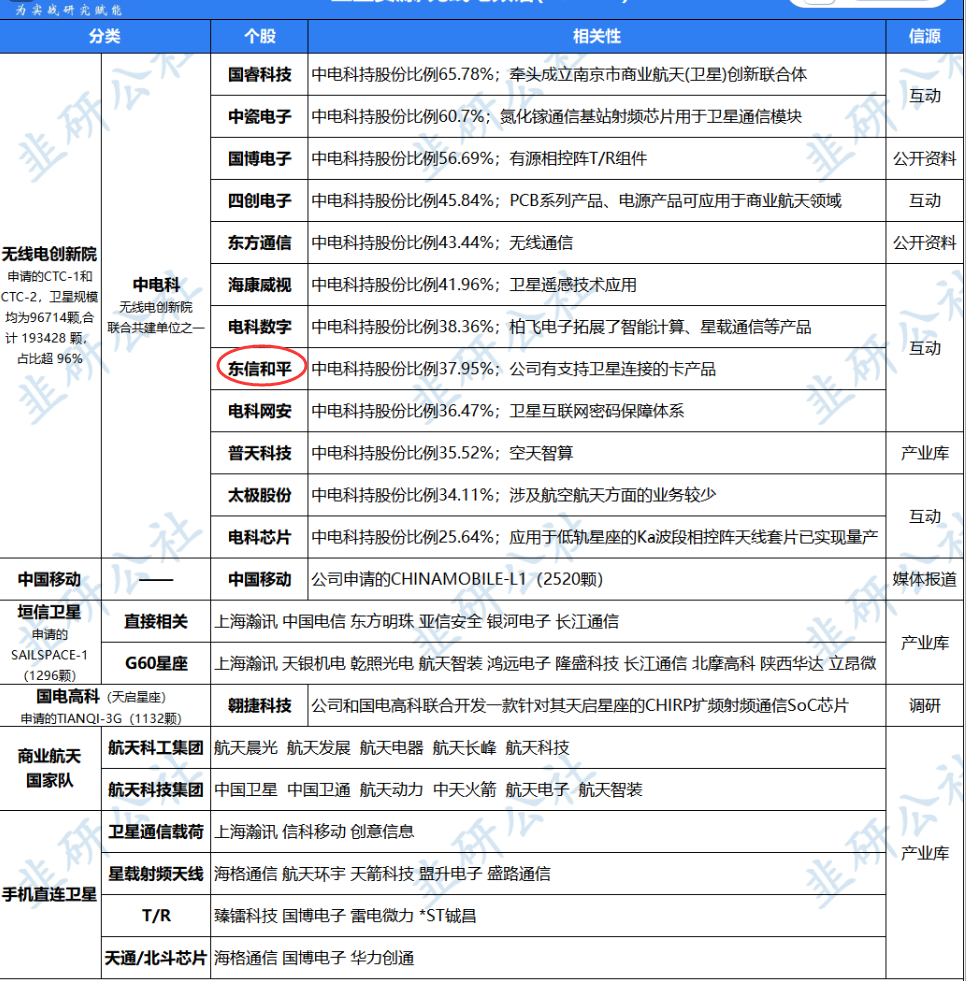Click the CHINAMOBILE-L1 (2520颗) description

[597, 579]
